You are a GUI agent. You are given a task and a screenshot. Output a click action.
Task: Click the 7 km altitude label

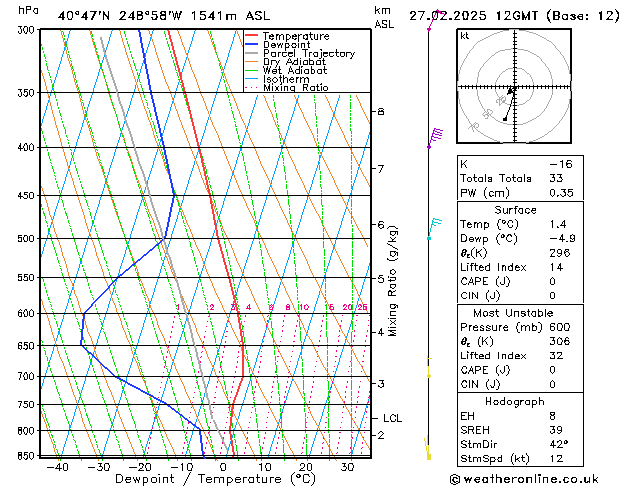[381, 168]
